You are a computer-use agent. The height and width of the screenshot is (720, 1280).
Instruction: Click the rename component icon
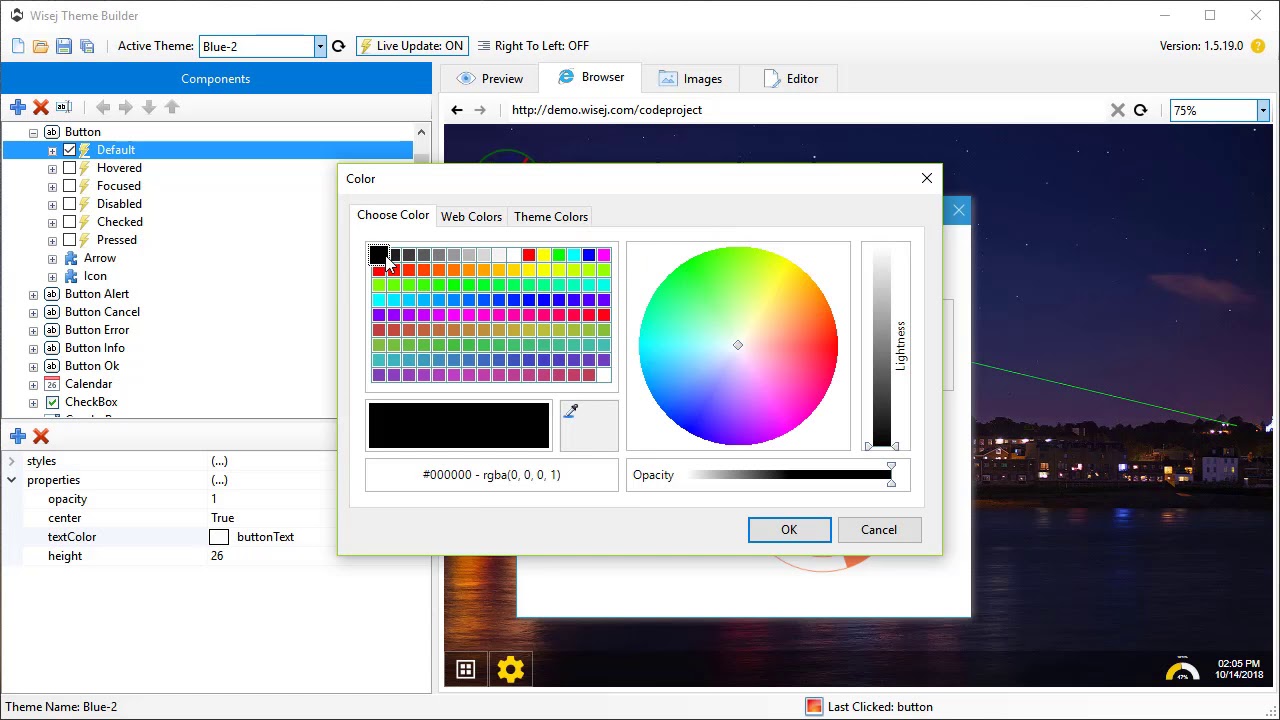point(64,107)
